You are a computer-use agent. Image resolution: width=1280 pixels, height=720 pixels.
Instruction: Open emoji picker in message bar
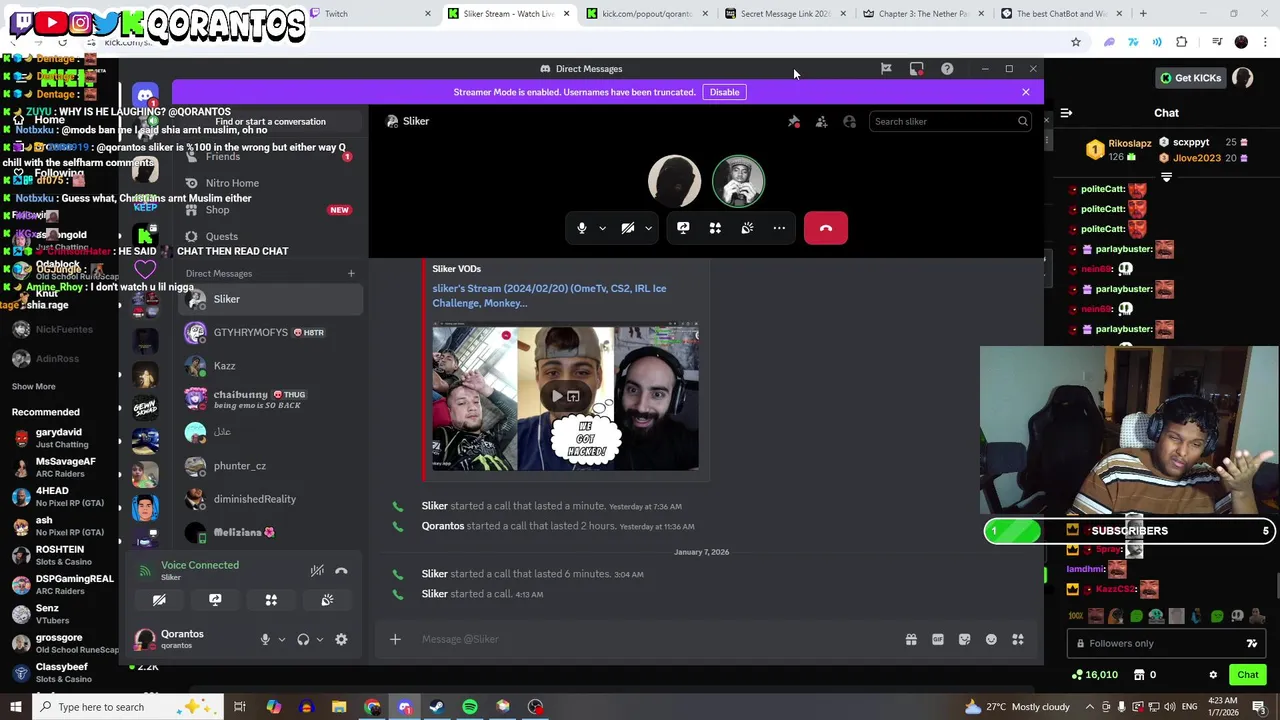(991, 639)
